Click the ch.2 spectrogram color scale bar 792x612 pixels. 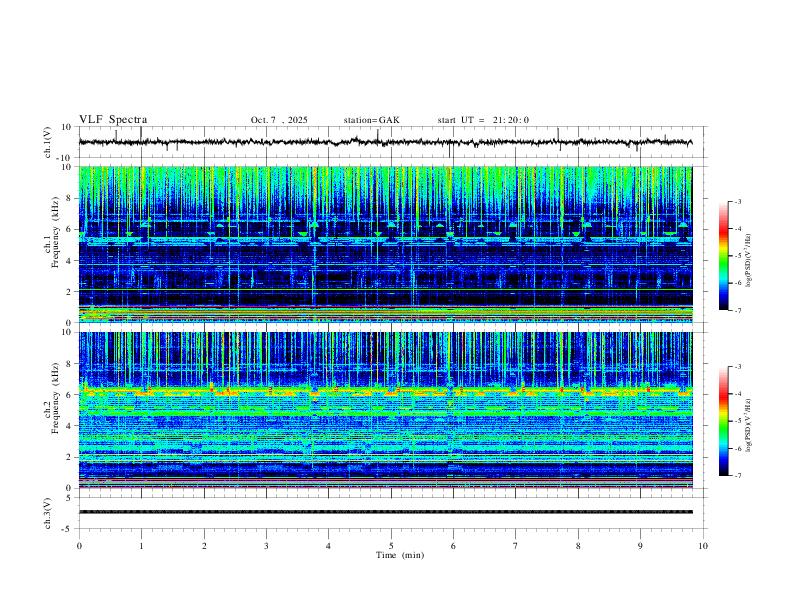(723, 421)
